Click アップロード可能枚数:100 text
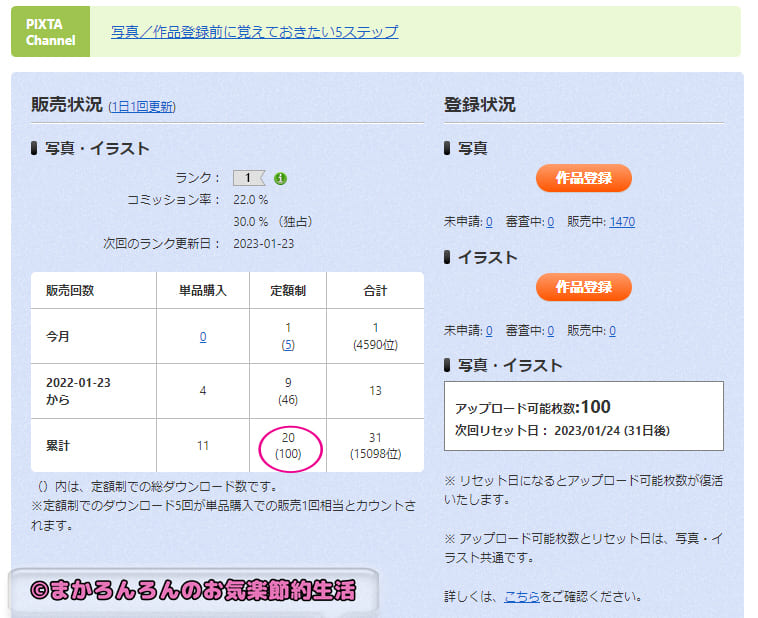The image size is (758, 618). (533, 407)
